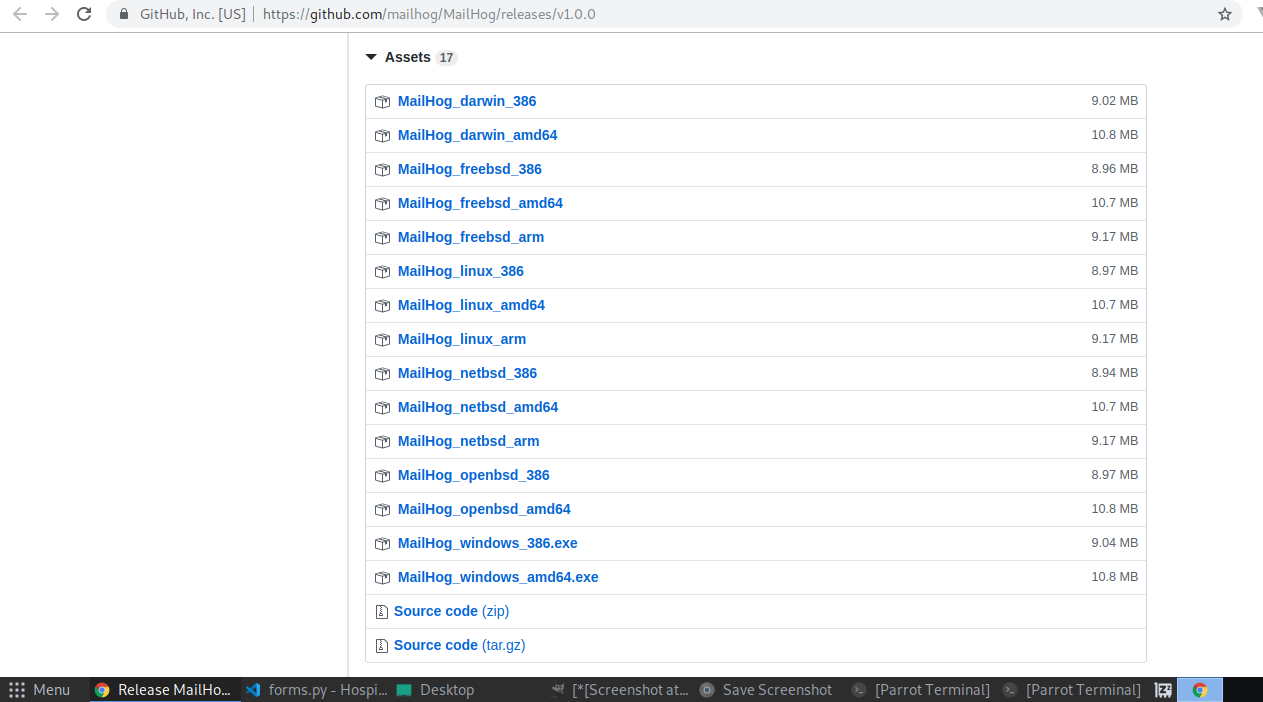Download MailHog_freebsd_arm

tap(471, 237)
